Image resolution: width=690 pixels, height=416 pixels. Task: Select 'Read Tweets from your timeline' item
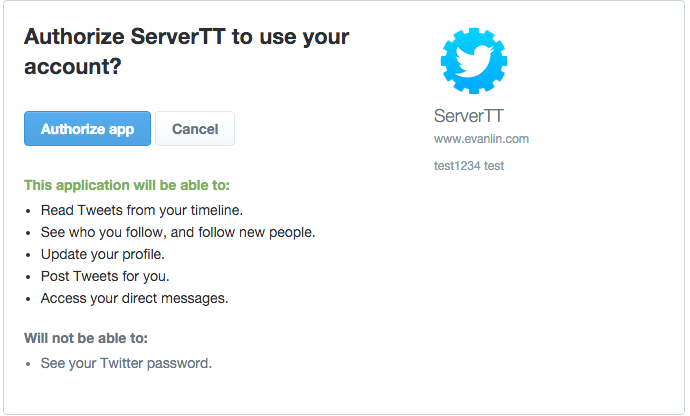pyautogui.click(x=142, y=210)
